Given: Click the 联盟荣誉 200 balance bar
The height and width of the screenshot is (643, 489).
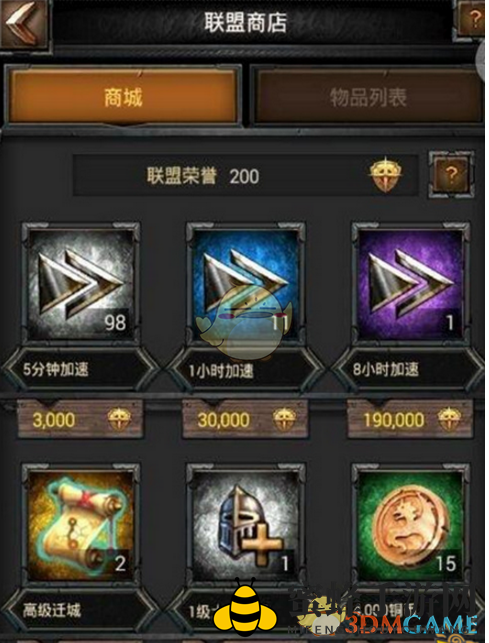Looking at the screenshot, I should 245,176.
